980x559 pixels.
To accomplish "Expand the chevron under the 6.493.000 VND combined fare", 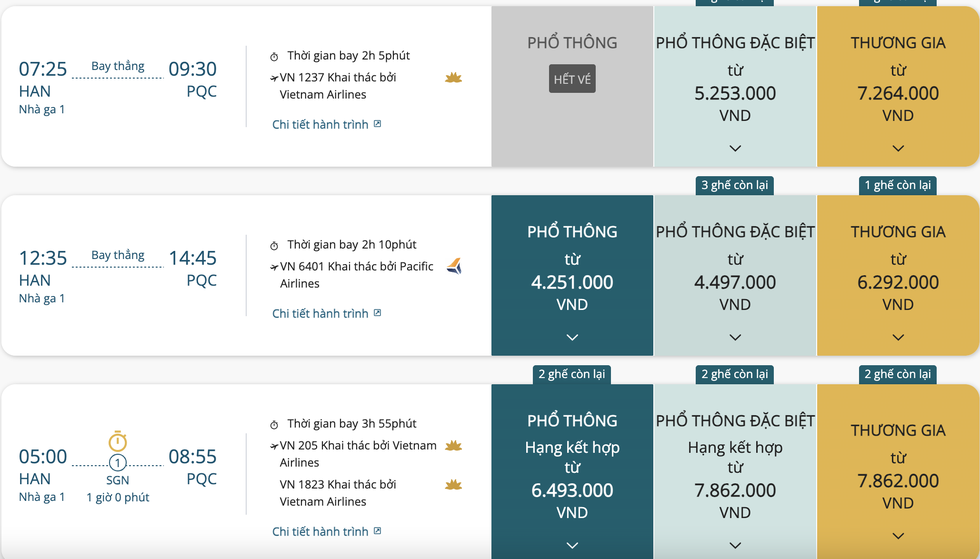I will click(x=572, y=545).
